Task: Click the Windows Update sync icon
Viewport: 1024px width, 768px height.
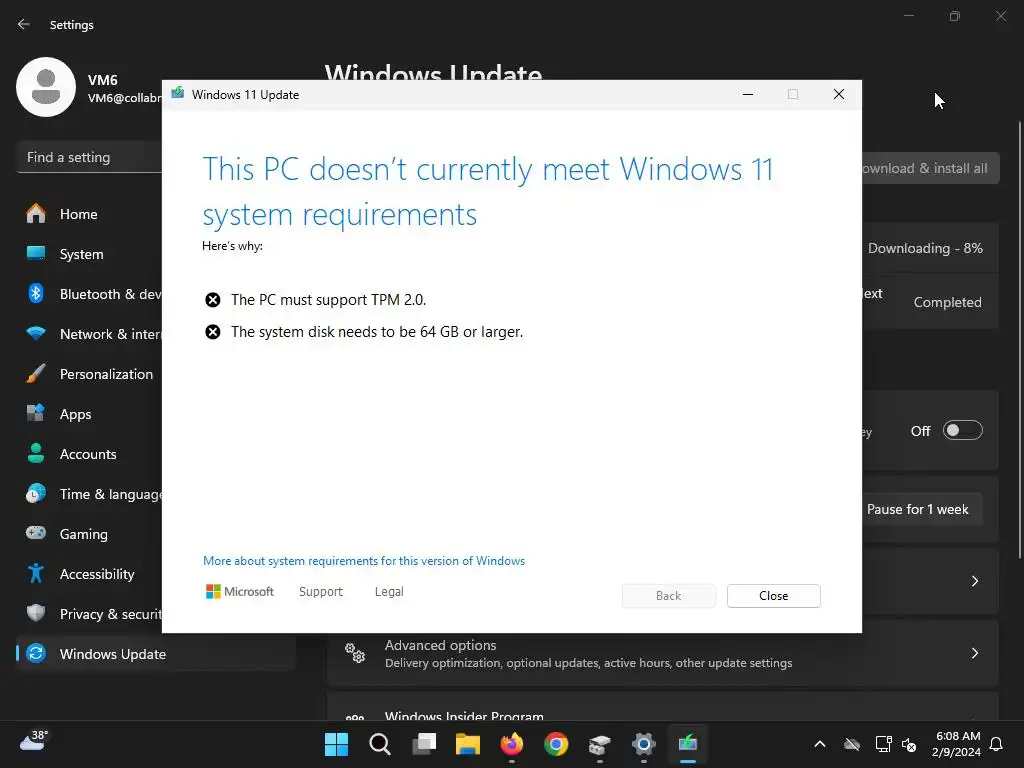Action: click(x=36, y=653)
